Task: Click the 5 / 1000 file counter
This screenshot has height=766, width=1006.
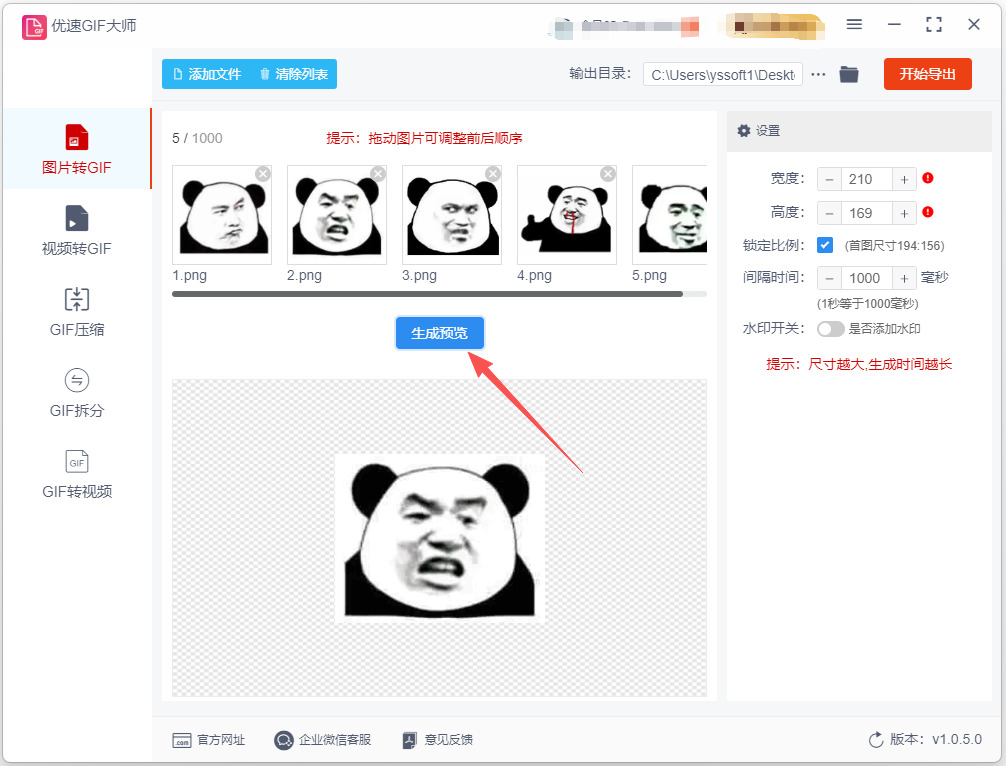Action: coord(197,139)
